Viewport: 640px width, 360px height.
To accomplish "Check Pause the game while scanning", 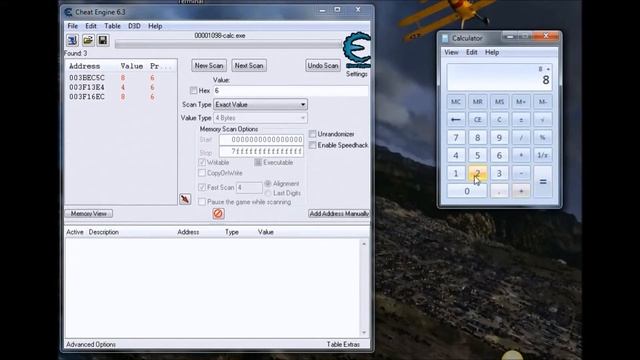I will 202,202.
